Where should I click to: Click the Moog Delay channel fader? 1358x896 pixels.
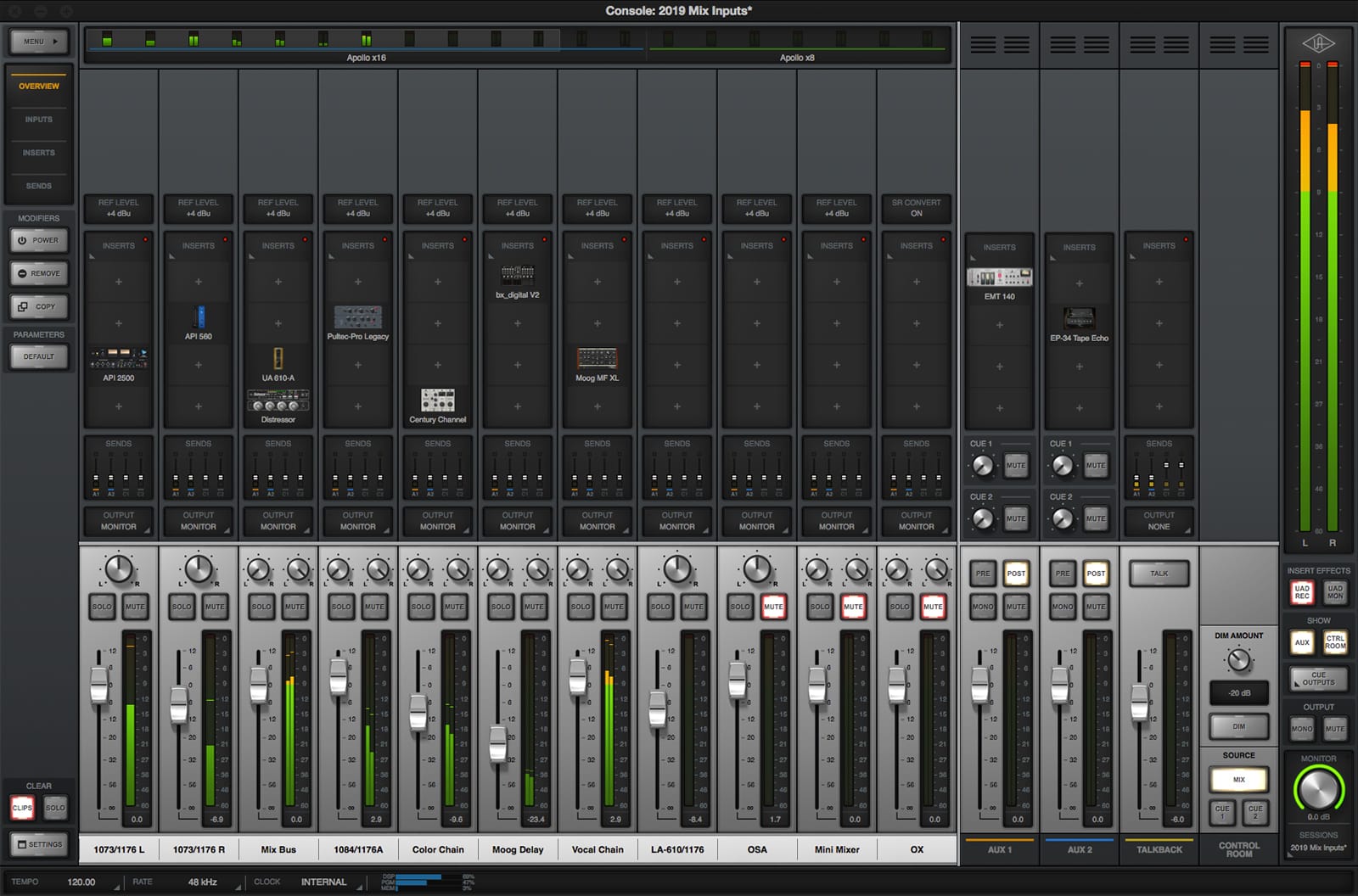coord(498,744)
